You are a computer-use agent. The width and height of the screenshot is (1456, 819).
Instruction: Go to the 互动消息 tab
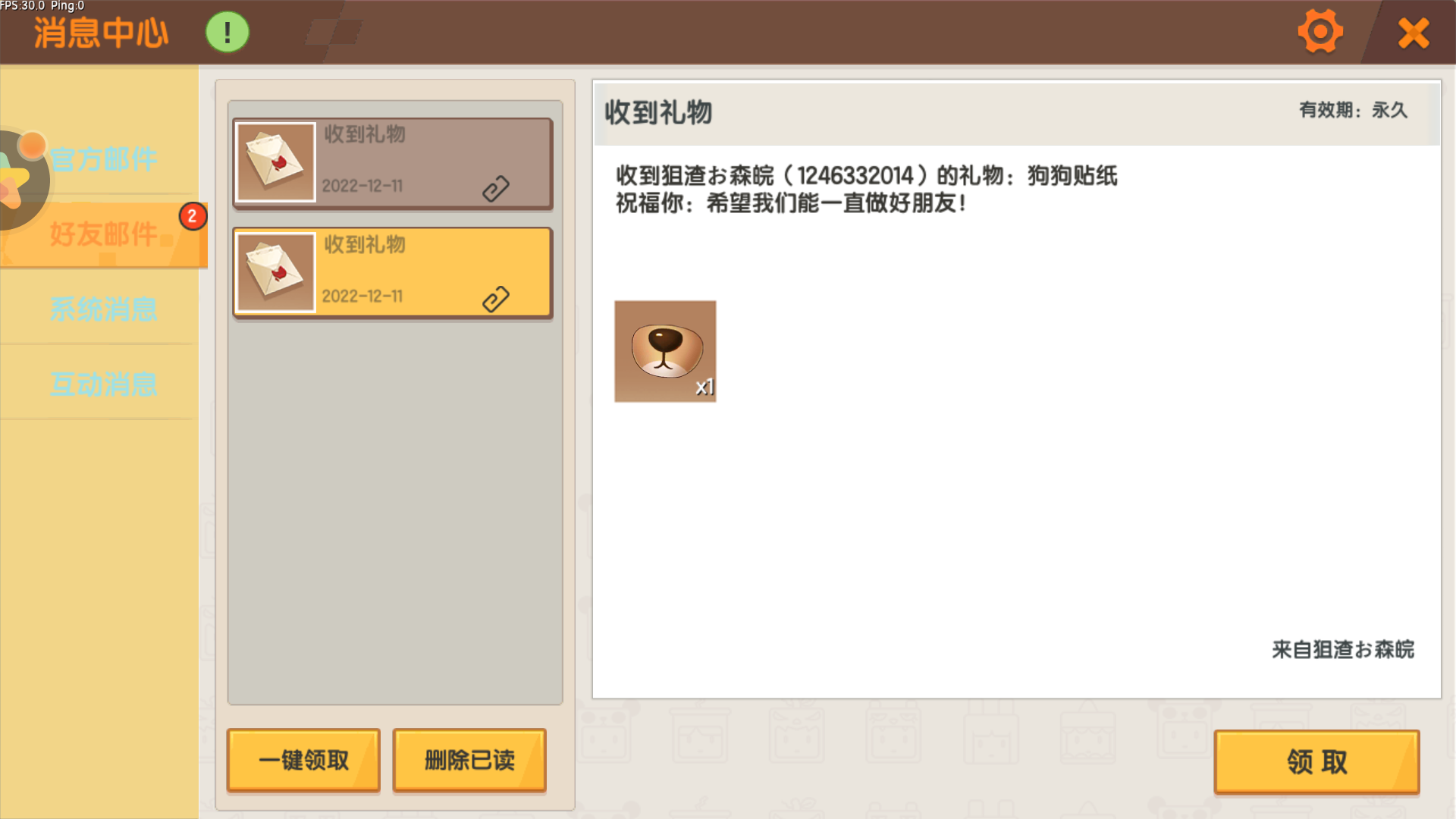click(104, 384)
